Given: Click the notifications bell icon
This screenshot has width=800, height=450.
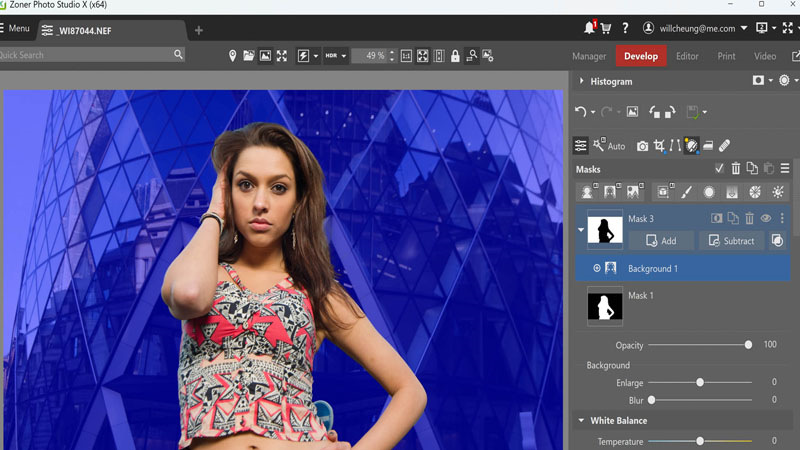Looking at the screenshot, I should point(589,28).
